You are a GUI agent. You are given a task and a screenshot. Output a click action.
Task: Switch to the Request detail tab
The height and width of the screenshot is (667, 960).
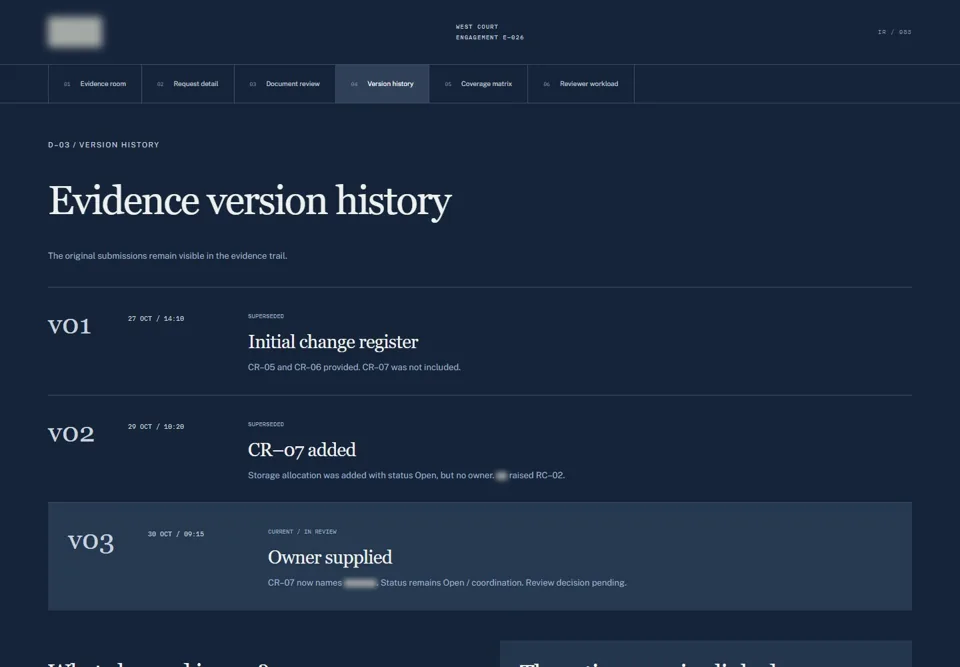[x=188, y=84]
